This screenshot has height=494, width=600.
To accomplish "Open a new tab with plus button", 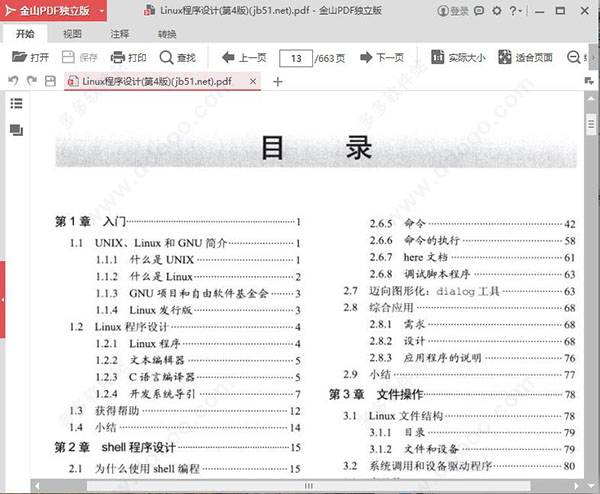I will tap(278, 82).
